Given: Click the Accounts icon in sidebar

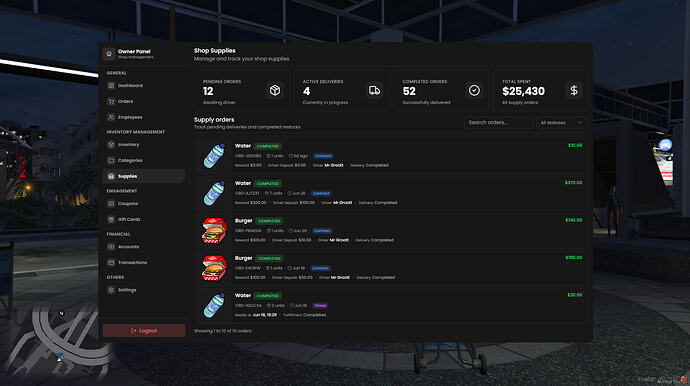Looking at the screenshot, I should click(x=111, y=246).
